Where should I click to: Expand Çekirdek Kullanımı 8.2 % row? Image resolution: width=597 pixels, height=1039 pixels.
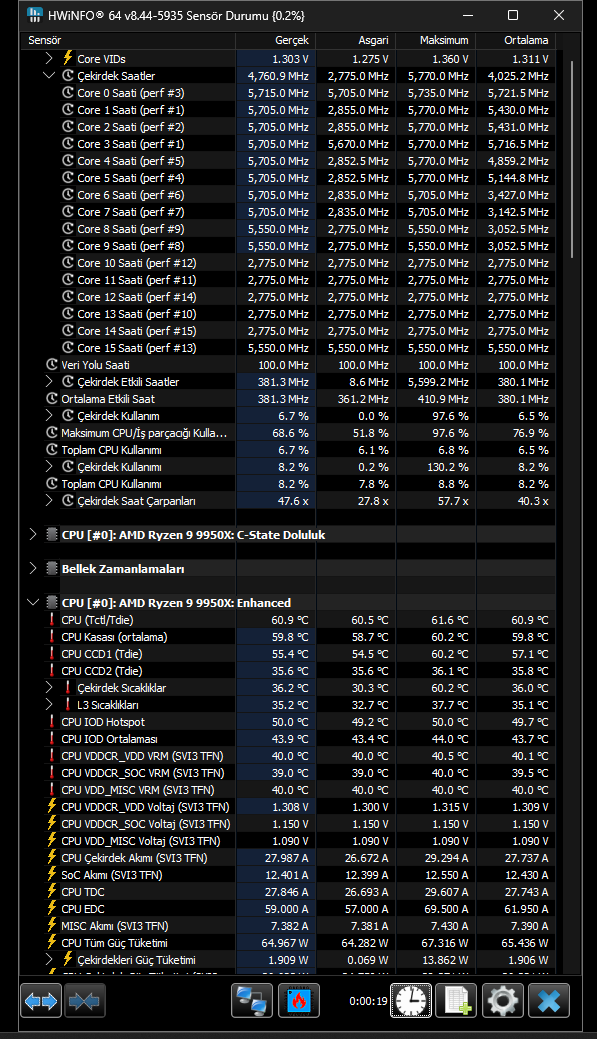(48, 466)
